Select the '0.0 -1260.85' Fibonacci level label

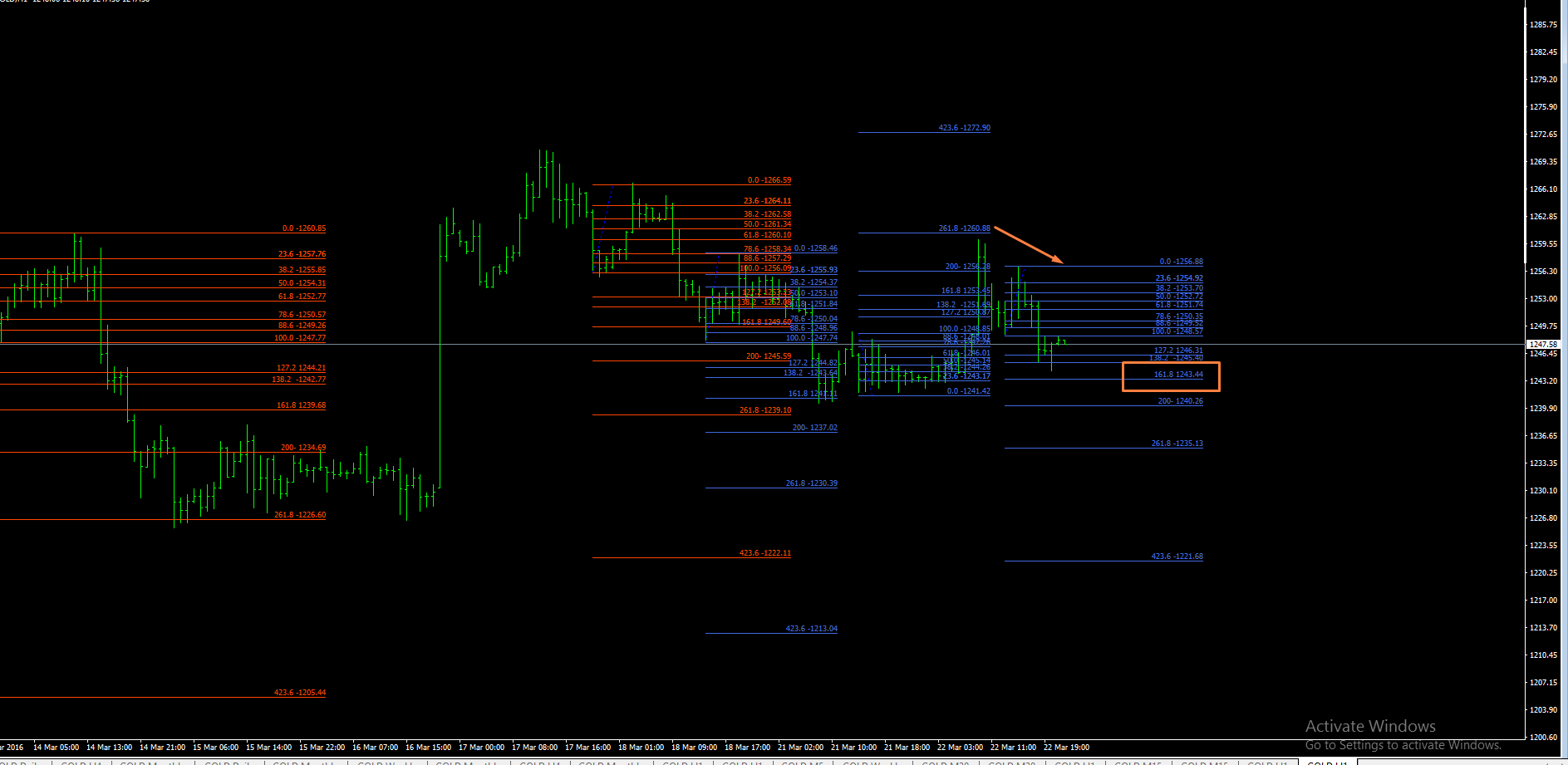[304, 228]
